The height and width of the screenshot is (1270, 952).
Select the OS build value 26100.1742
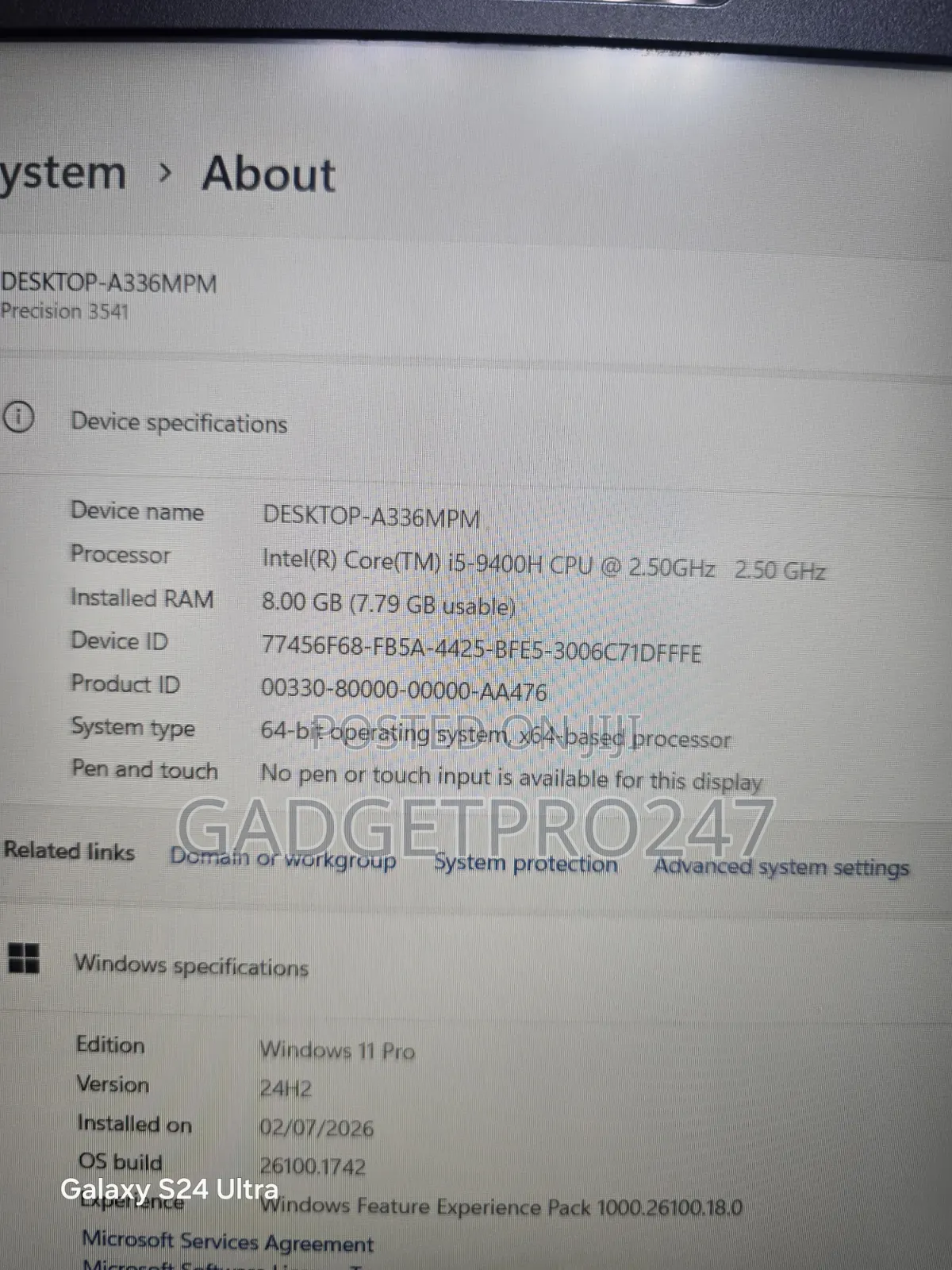313,1166
